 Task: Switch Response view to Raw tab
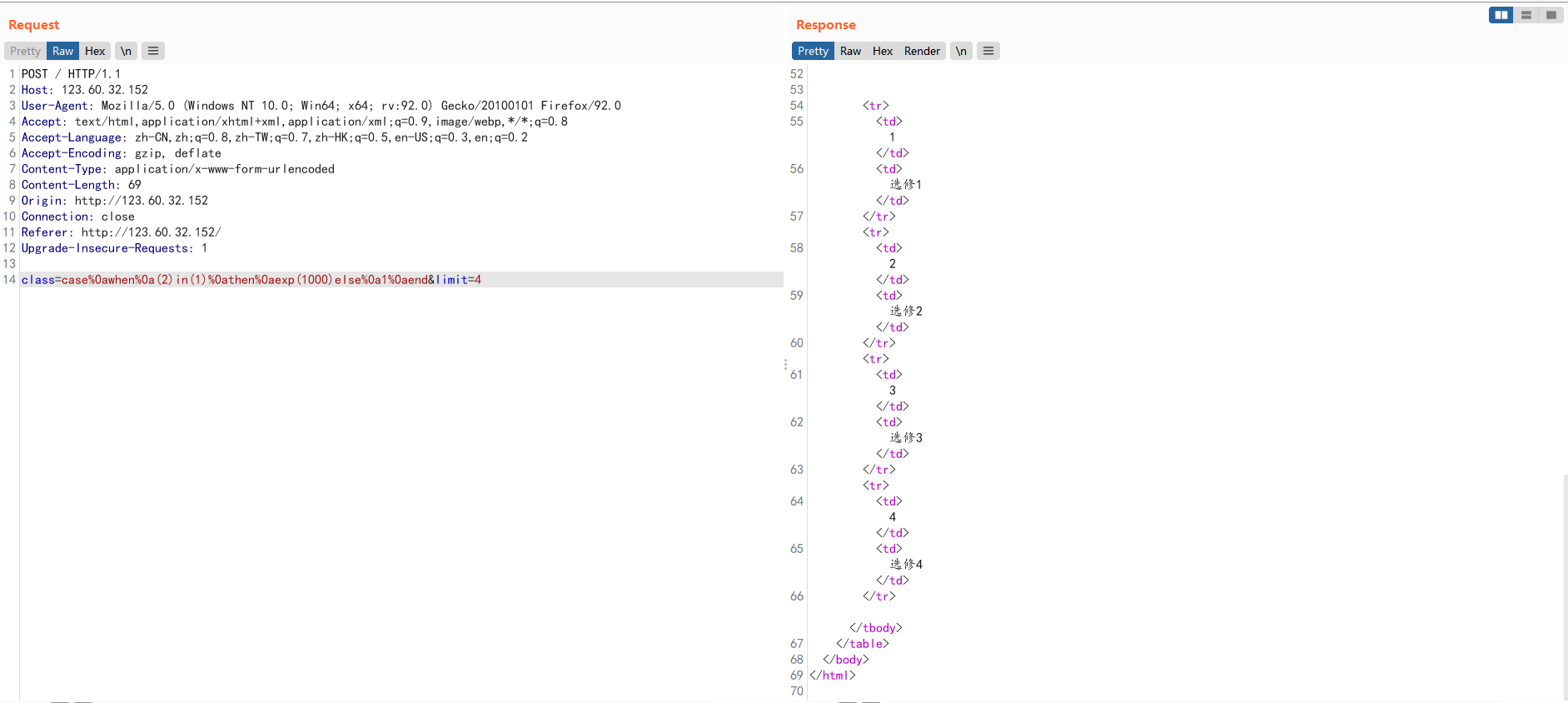(x=850, y=51)
